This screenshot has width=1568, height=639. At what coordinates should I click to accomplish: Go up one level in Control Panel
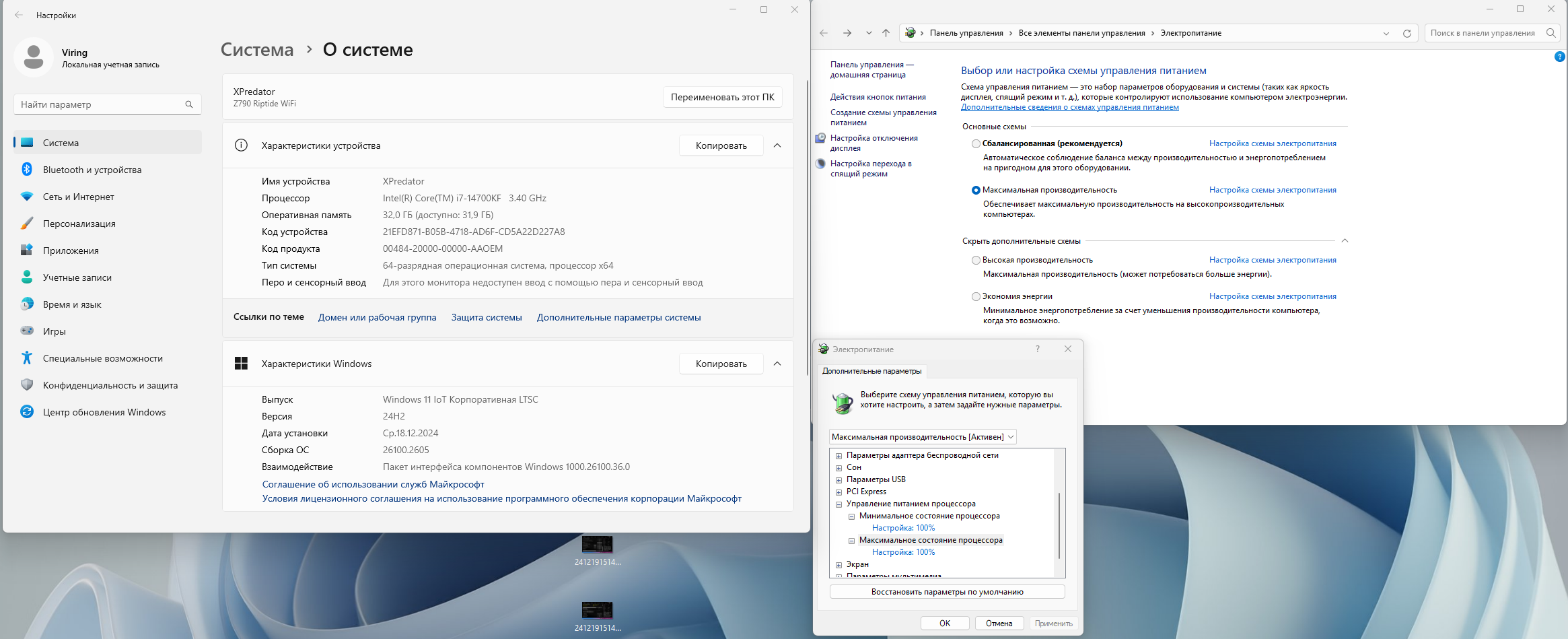tap(886, 33)
